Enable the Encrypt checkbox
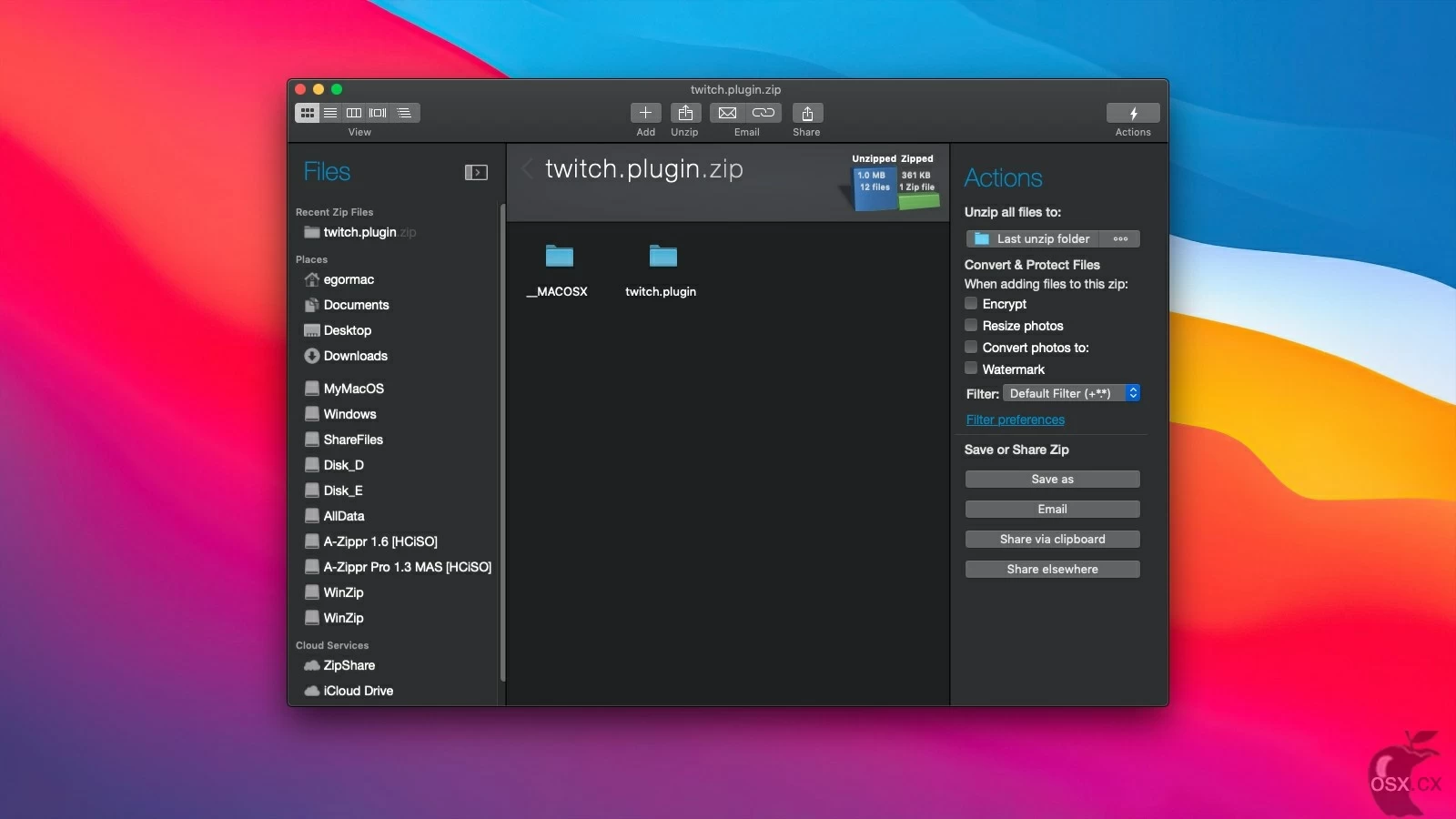 point(971,303)
